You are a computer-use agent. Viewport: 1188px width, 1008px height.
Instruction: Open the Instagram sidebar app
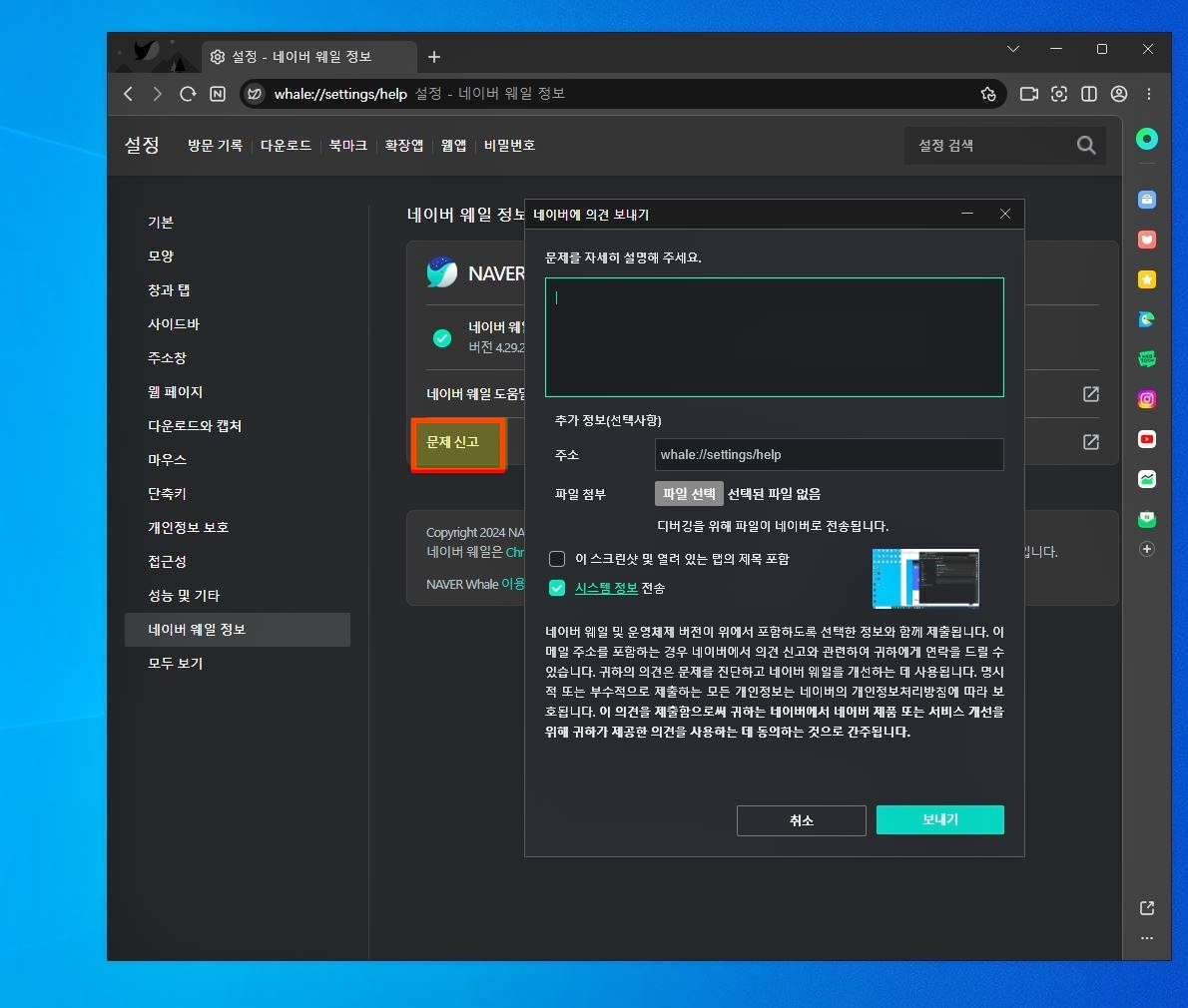pos(1147,399)
